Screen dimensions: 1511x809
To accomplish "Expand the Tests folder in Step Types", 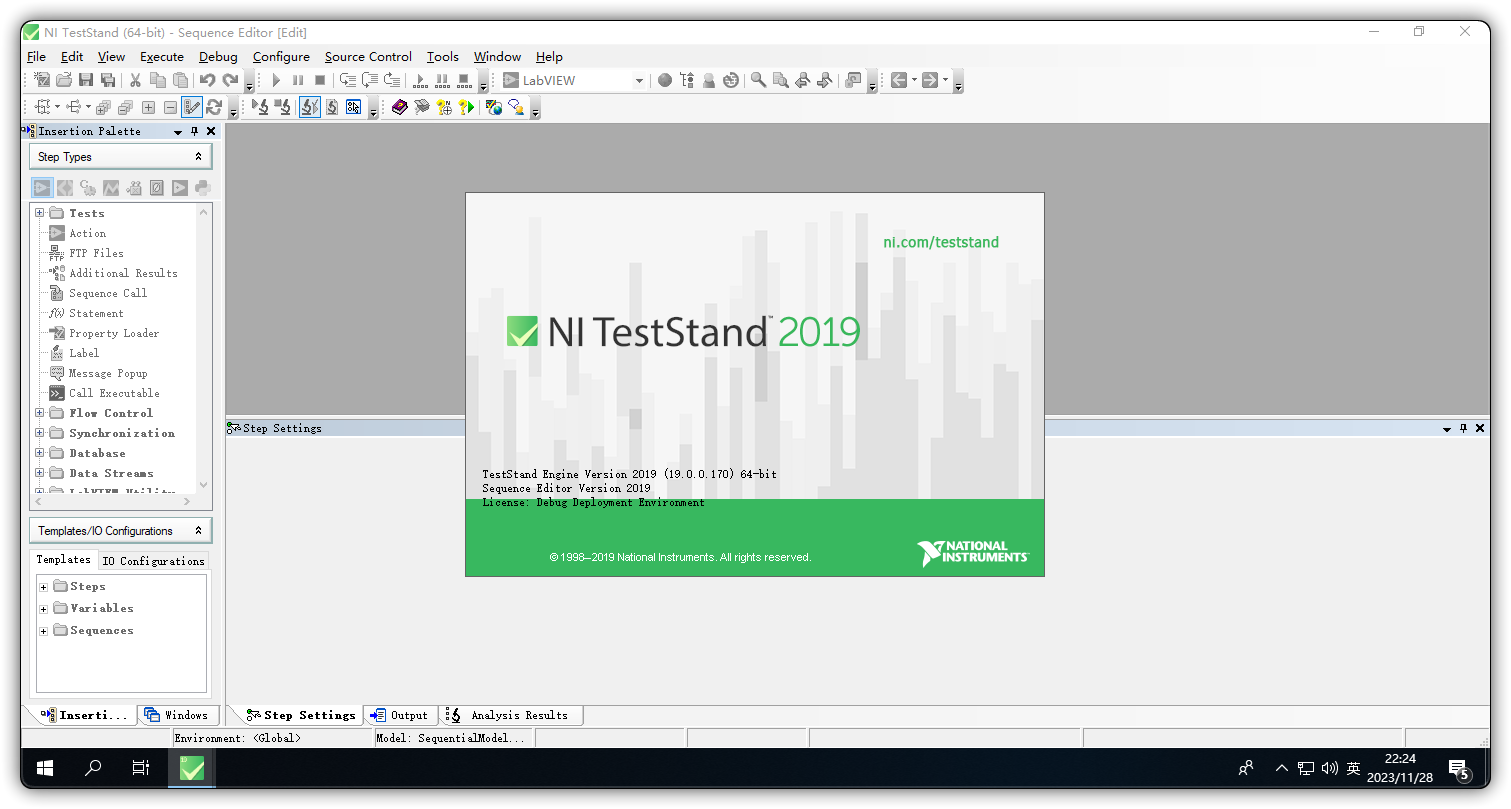I will (x=40, y=212).
